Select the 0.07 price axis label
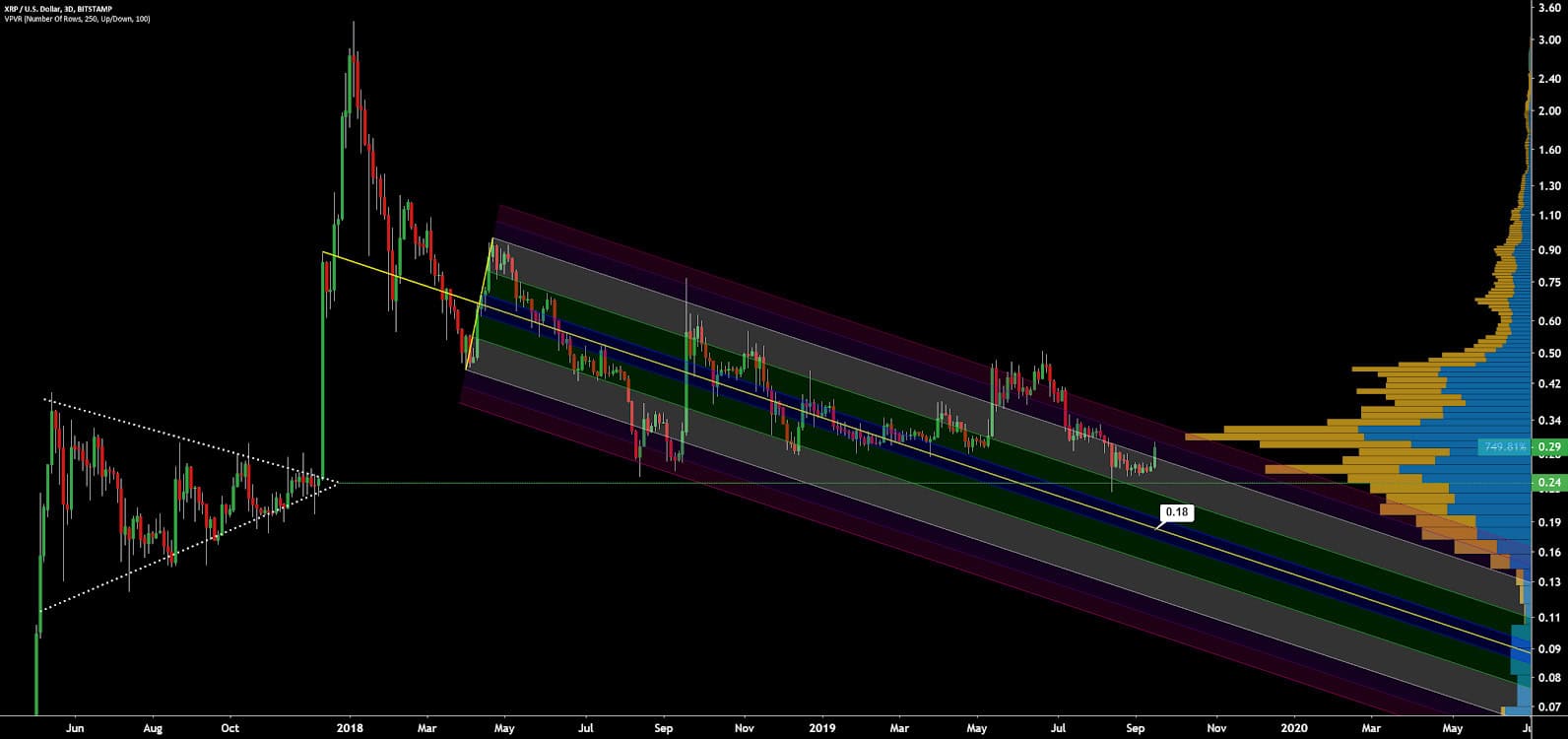Screen dimensions: 1568x739 point(1551,706)
